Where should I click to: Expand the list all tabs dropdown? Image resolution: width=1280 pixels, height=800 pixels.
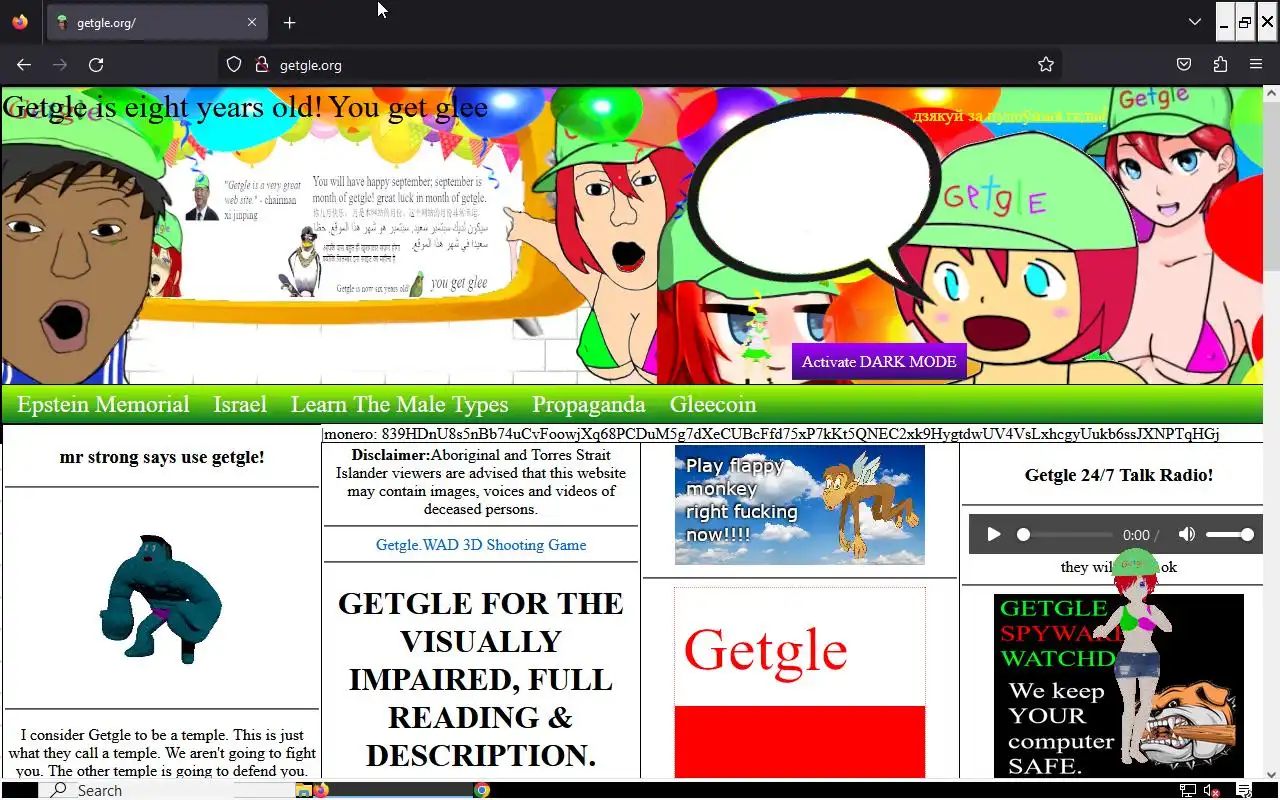pyautogui.click(x=1195, y=22)
